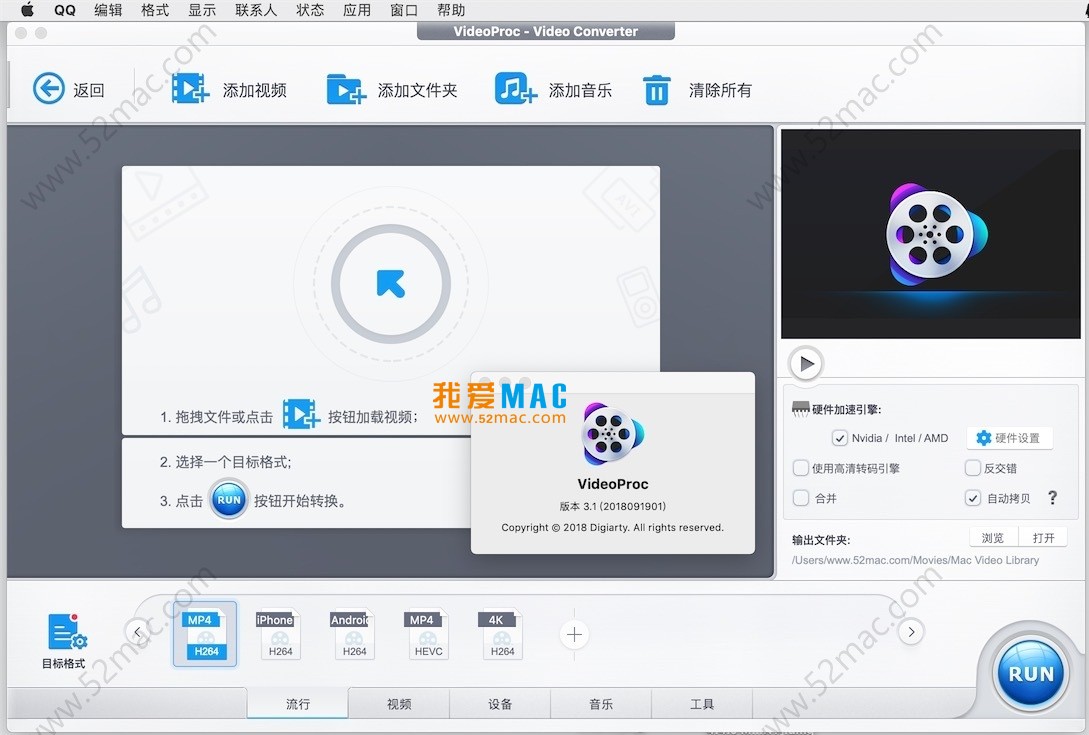
Task: Open the 状态 (Status) menu
Action: [x=310, y=10]
